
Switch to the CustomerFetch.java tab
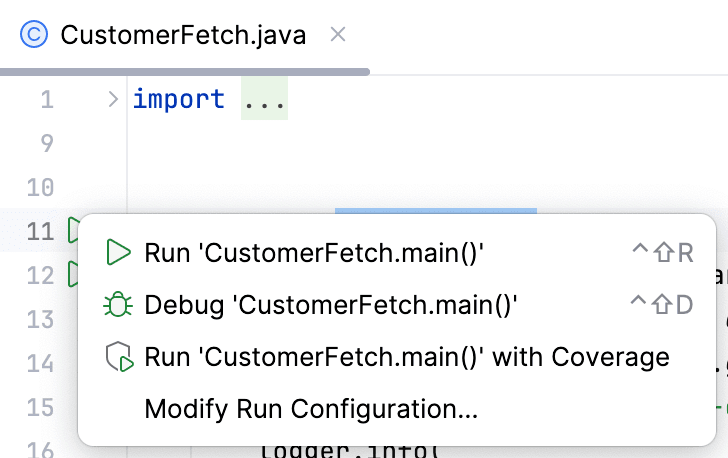183,35
